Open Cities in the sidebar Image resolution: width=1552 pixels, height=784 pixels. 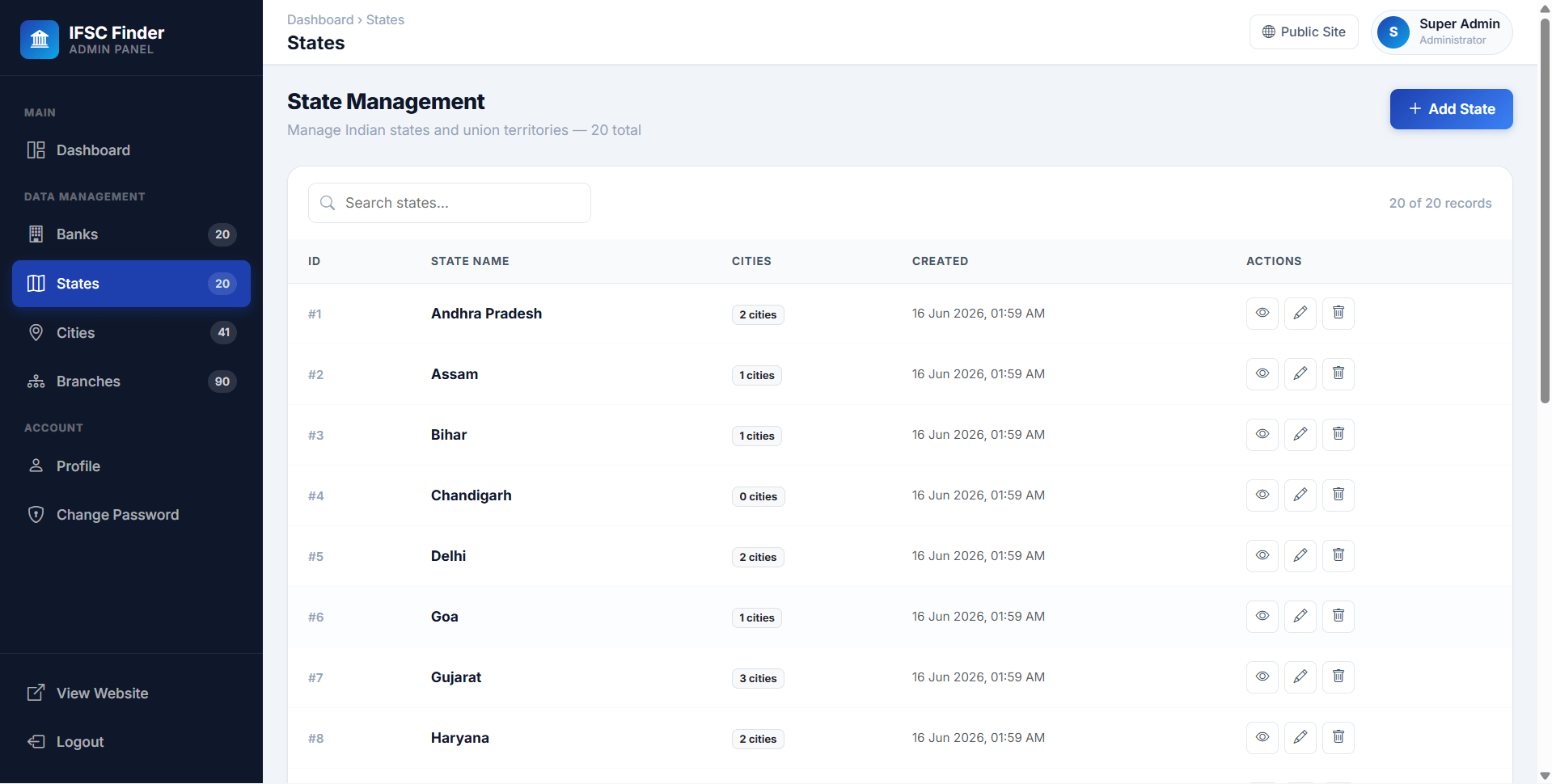[131, 333]
